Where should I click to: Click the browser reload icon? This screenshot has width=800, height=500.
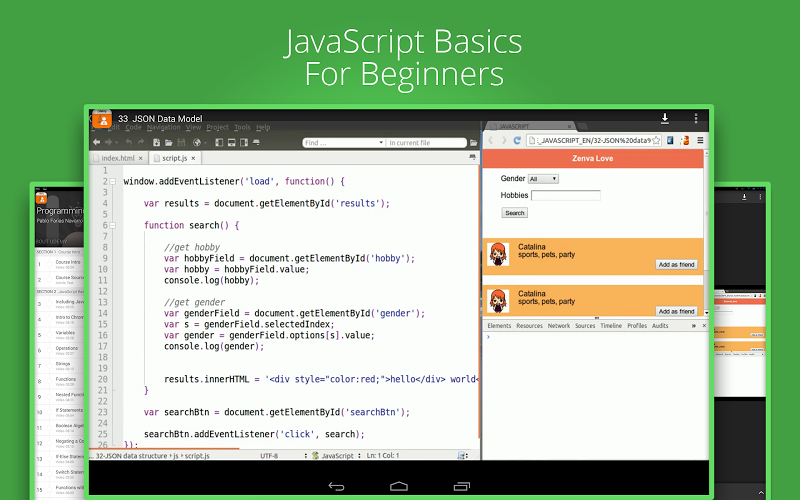(x=517, y=141)
